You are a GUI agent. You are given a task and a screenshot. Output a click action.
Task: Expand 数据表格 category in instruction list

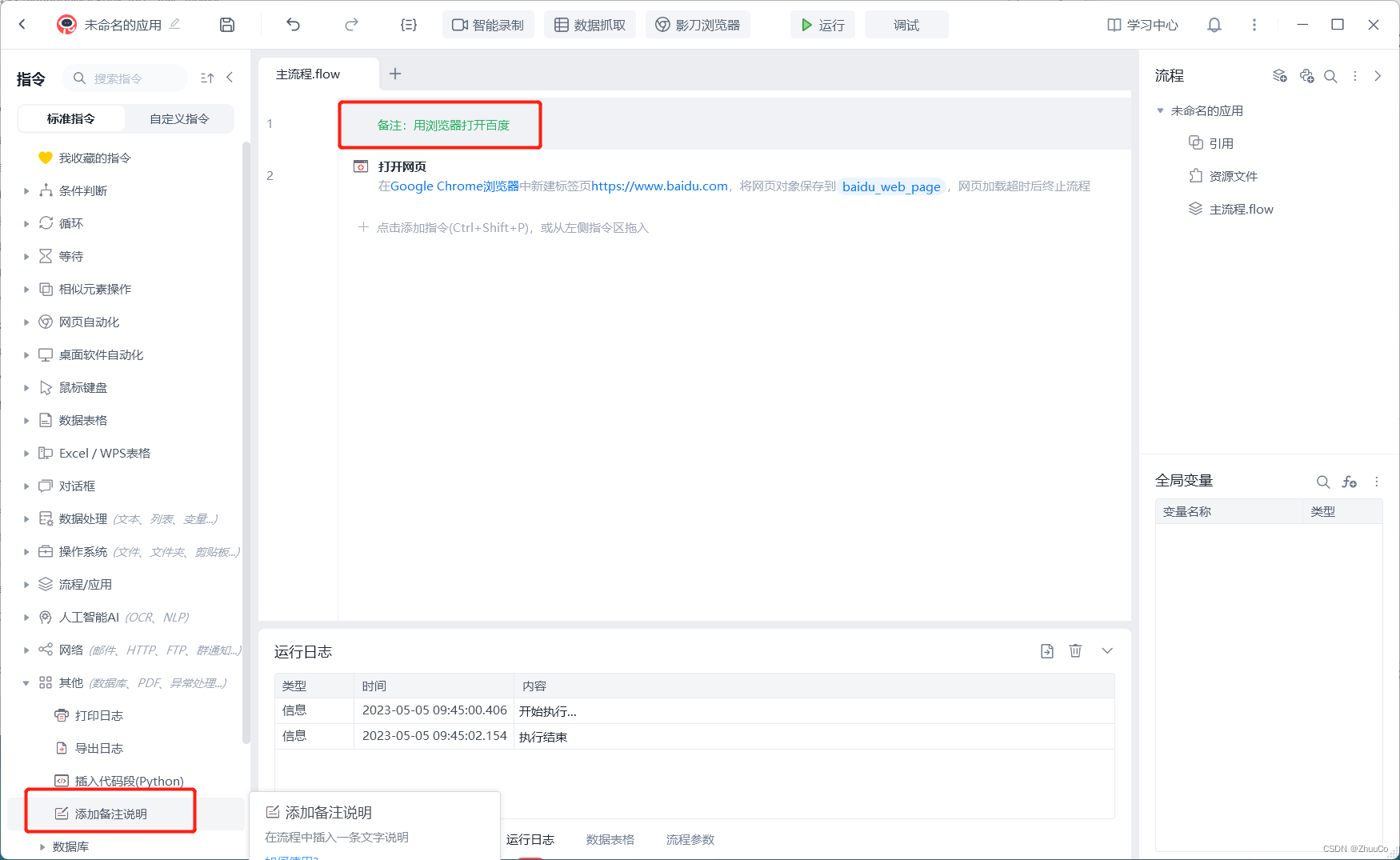pos(26,420)
